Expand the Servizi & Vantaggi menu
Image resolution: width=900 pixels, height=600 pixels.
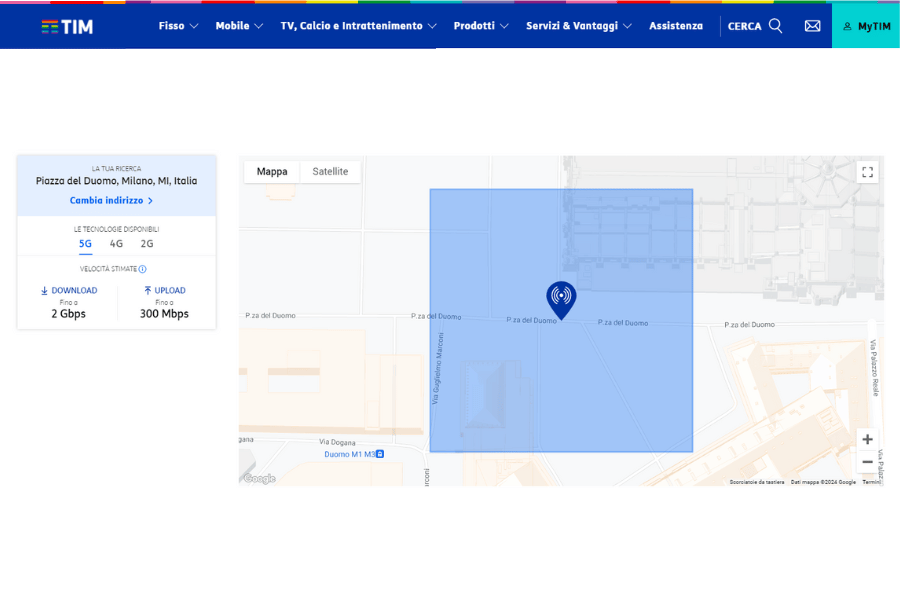[579, 26]
